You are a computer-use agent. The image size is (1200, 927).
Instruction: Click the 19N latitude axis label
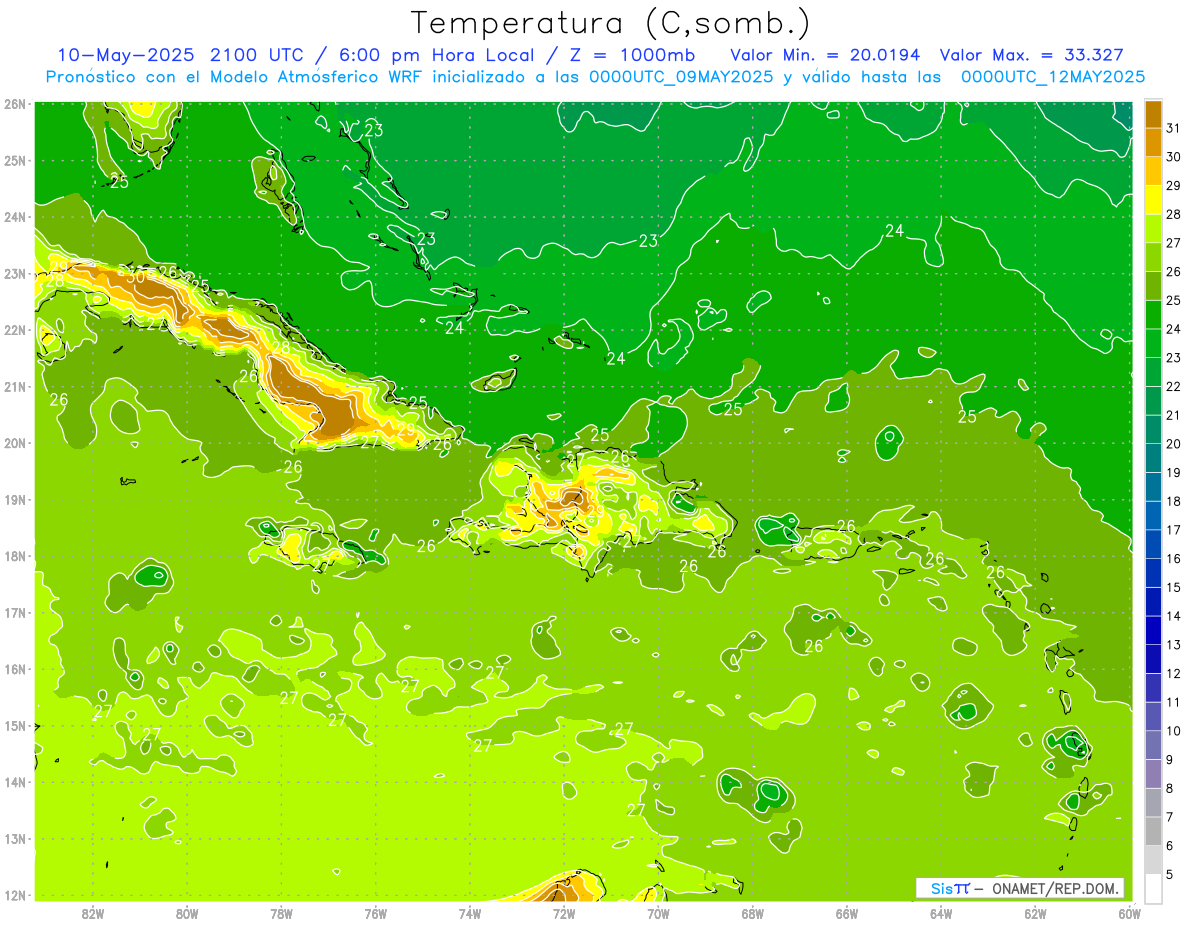[15, 500]
